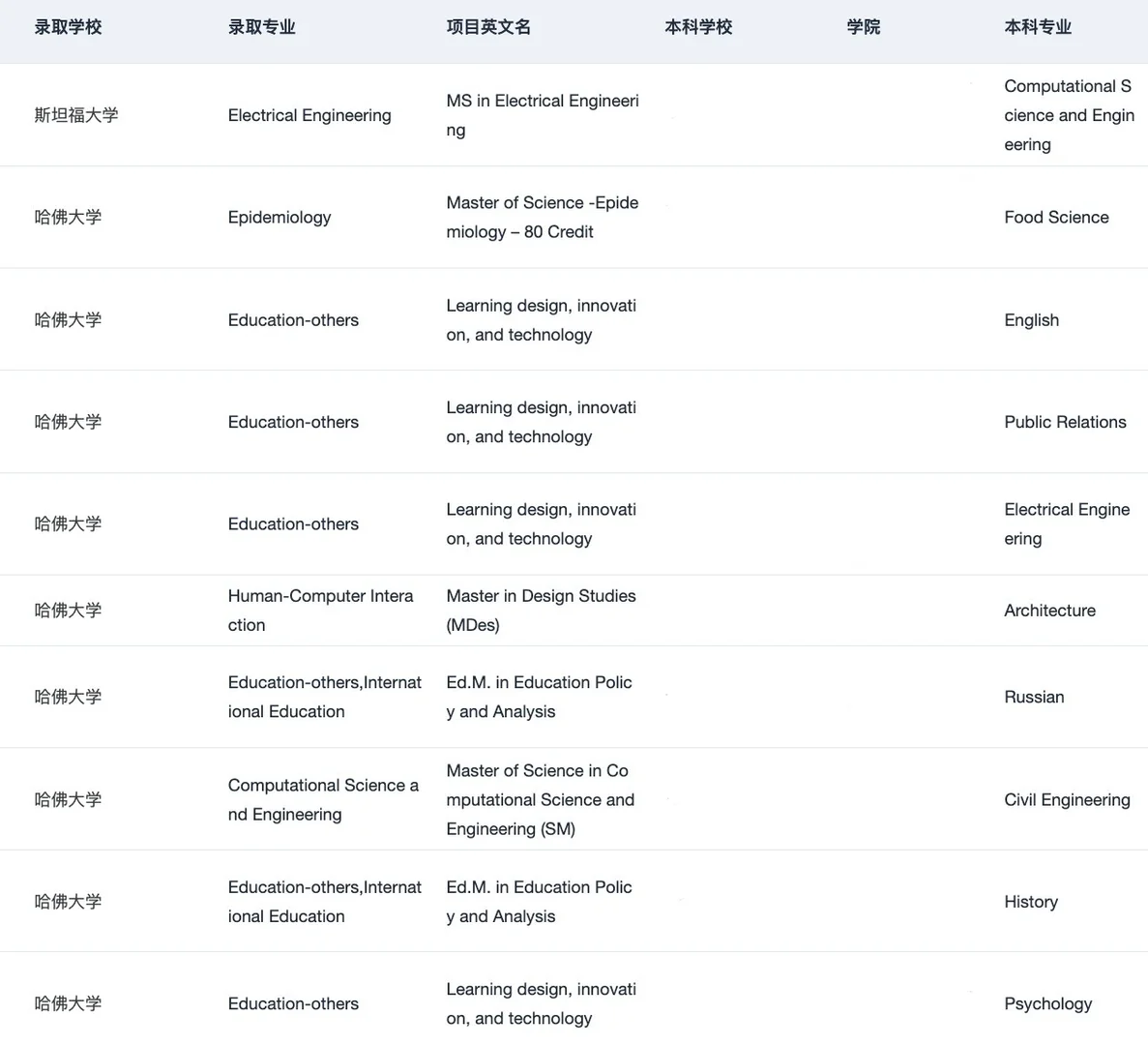This screenshot has width=1148, height=1045.
Task: Click Education-others in the Public Relations row
Action: click(294, 422)
